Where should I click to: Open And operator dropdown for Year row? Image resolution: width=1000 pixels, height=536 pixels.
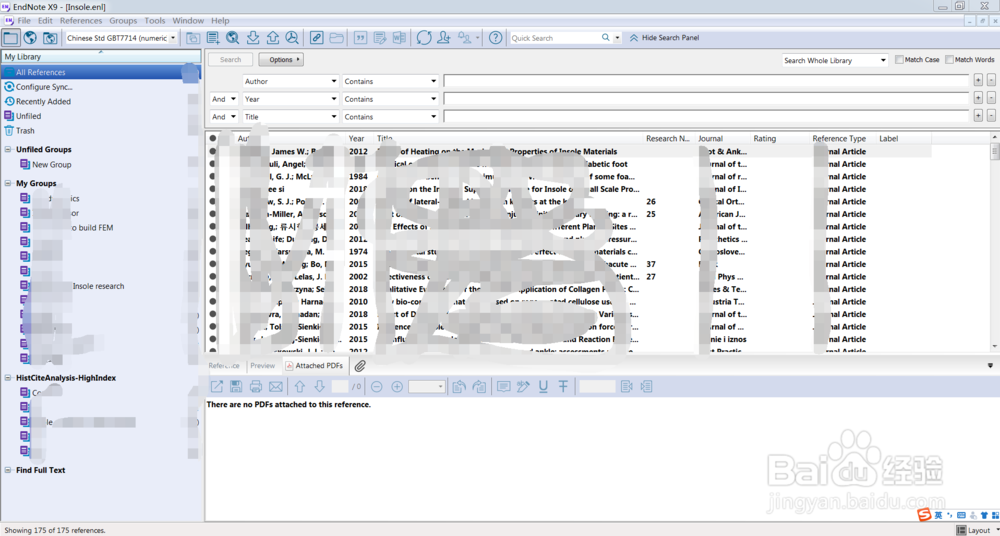click(x=224, y=100)
